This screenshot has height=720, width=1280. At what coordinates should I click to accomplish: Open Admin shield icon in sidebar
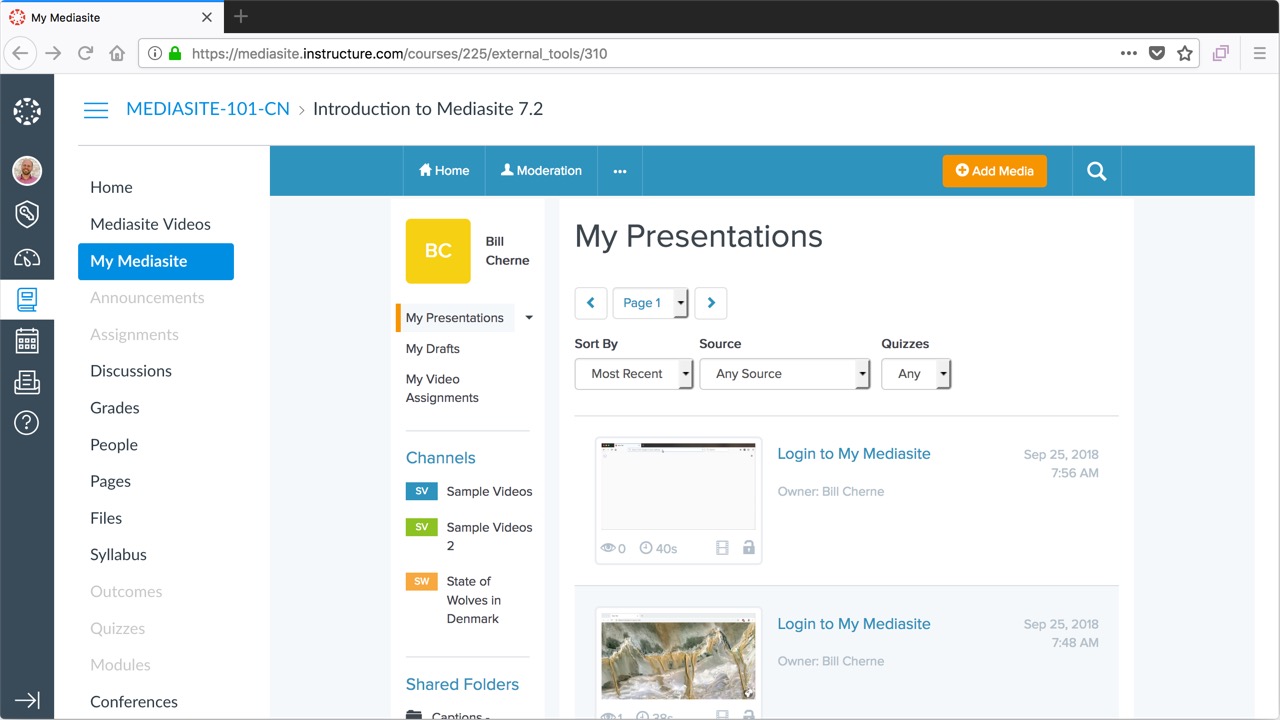point(27,214)
